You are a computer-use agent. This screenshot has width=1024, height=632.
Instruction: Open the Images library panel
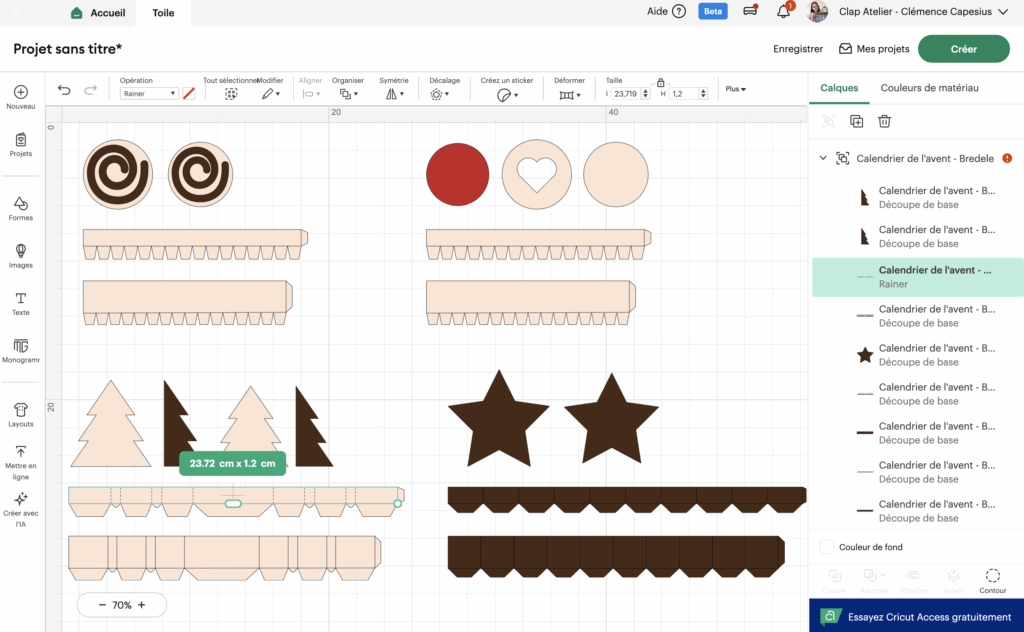point(21,255)
